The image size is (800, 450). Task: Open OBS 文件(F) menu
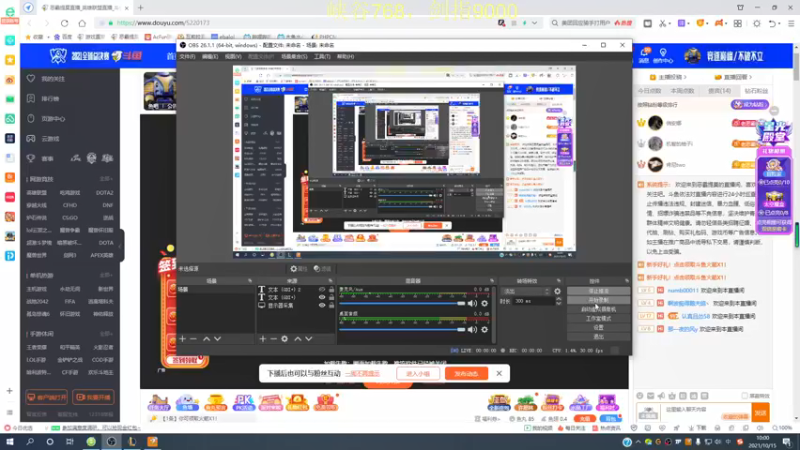[x=187, y=57]
